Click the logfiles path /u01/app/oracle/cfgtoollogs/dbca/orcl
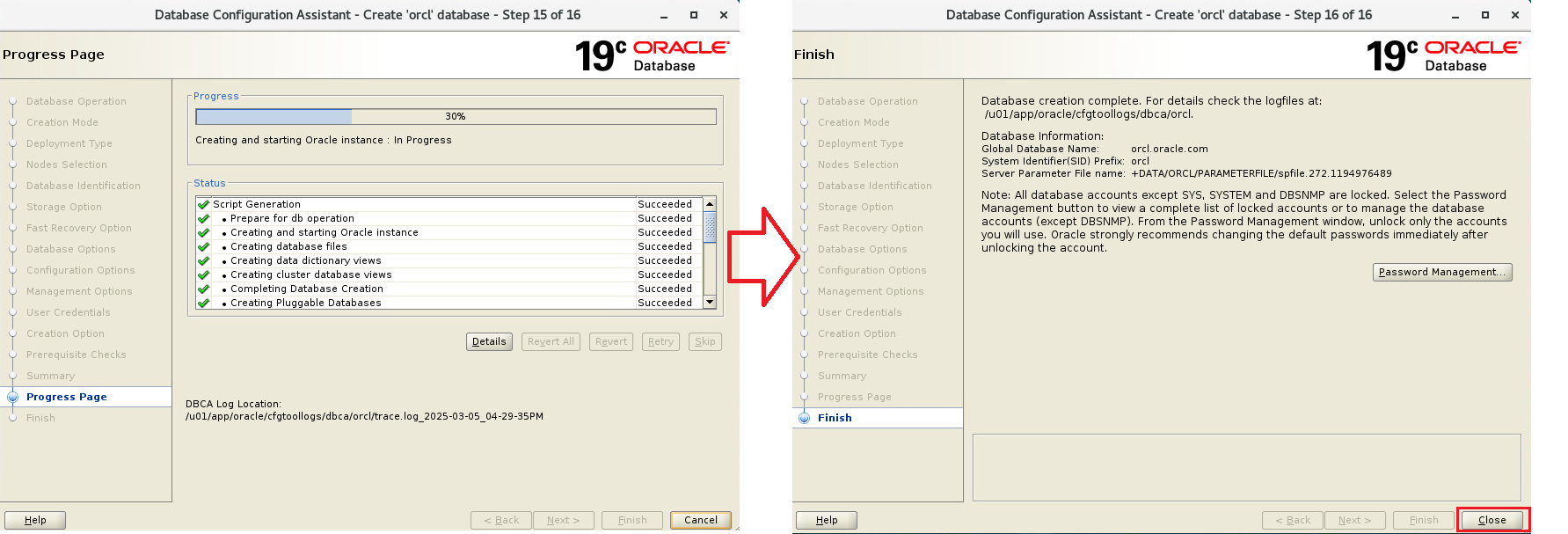This screenshot has height=534, width=1568. pyautogui.click(x=1089, y=113)
